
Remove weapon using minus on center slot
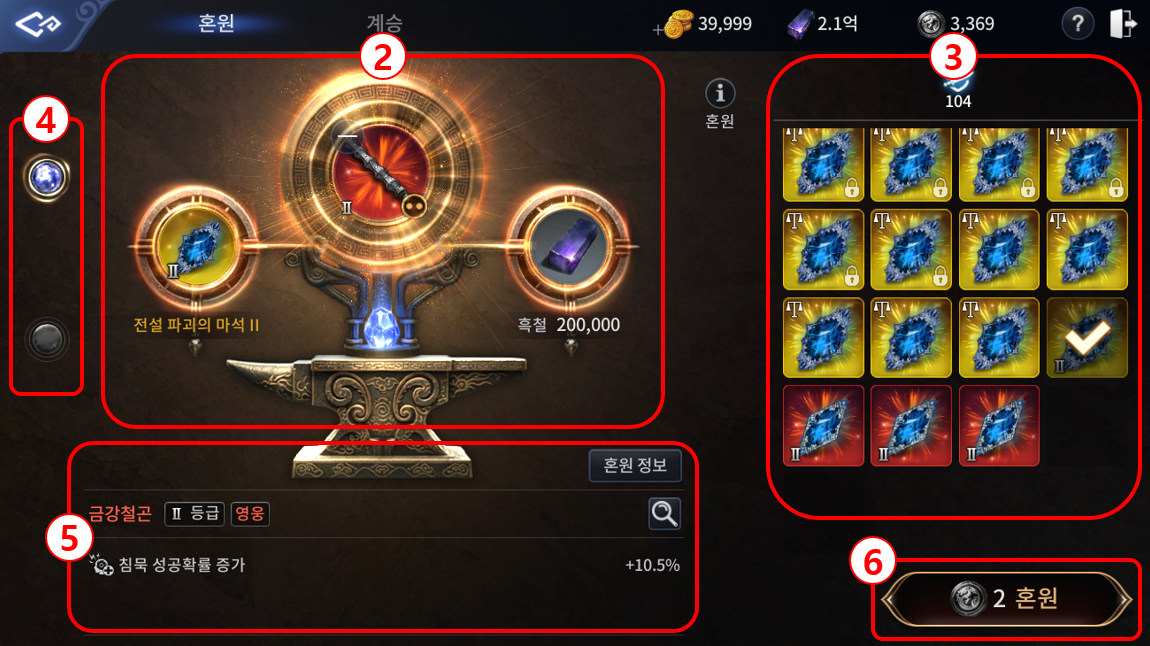348,136
